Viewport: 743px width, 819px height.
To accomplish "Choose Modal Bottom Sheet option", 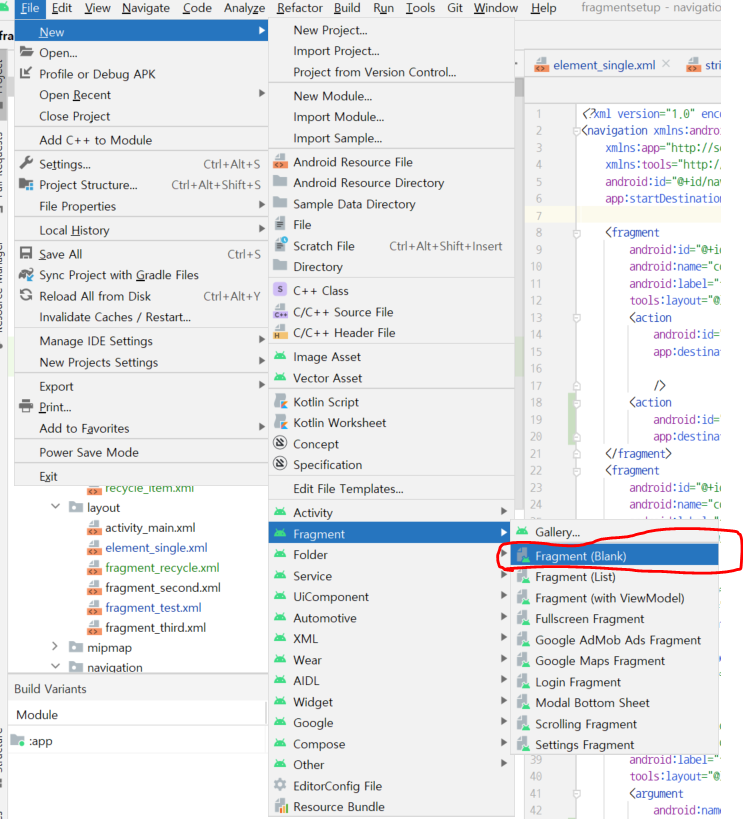I will [x=614, y=703].
